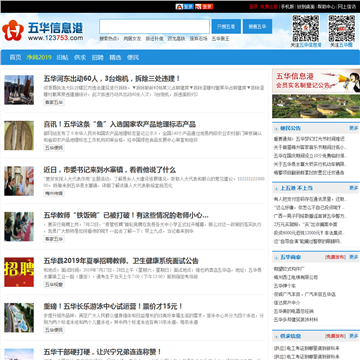Open the red 招聘 thumbnail image
The width and height of the screenshot is (360, 360).
pyautogui.click(x=19, y=272)
